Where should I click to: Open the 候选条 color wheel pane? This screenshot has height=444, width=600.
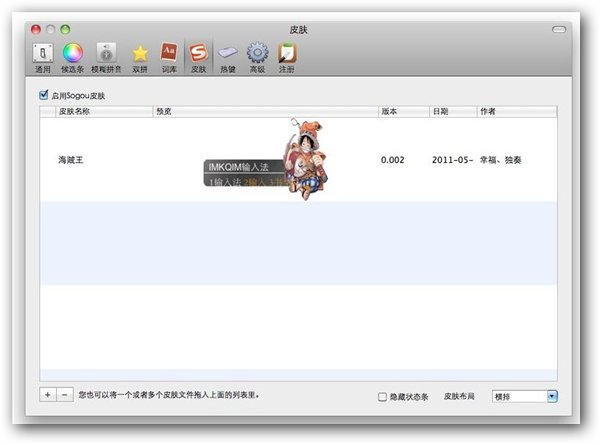click(72, 57)
